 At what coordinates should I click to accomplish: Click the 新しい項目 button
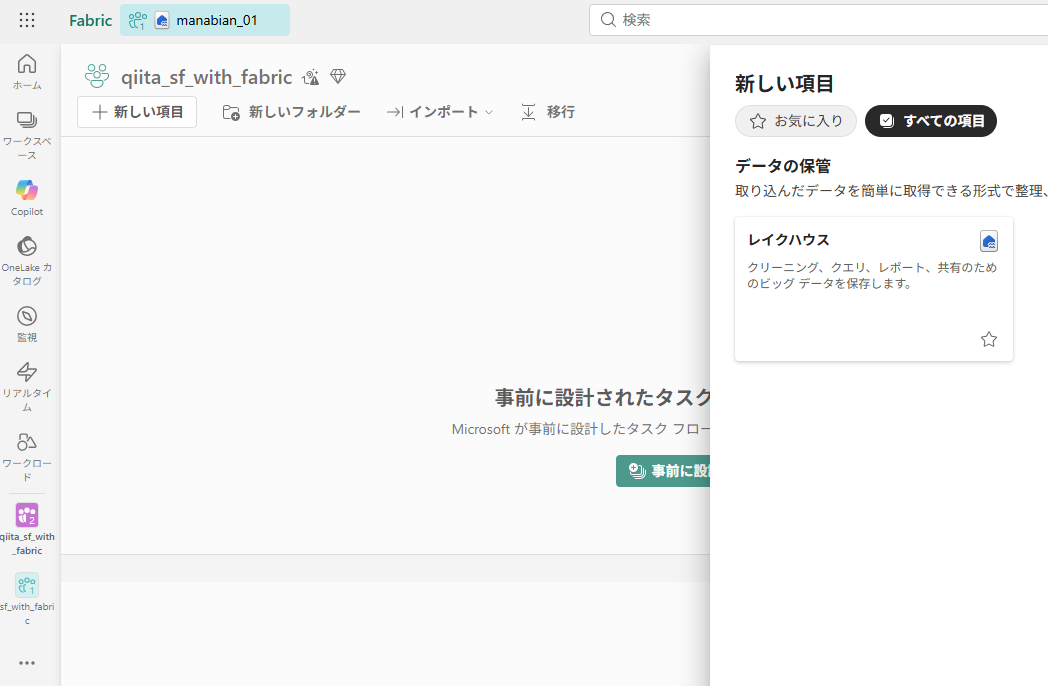pyautogui.click(x=137, y=112)
